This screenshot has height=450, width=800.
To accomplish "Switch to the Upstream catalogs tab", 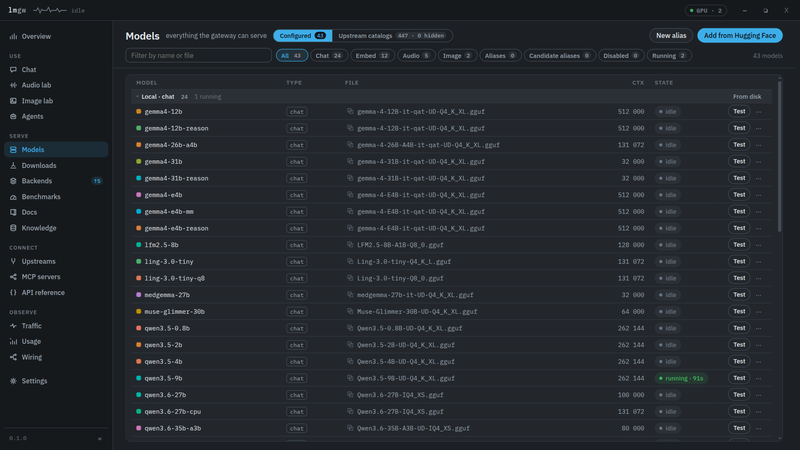I will click(392, 36).
